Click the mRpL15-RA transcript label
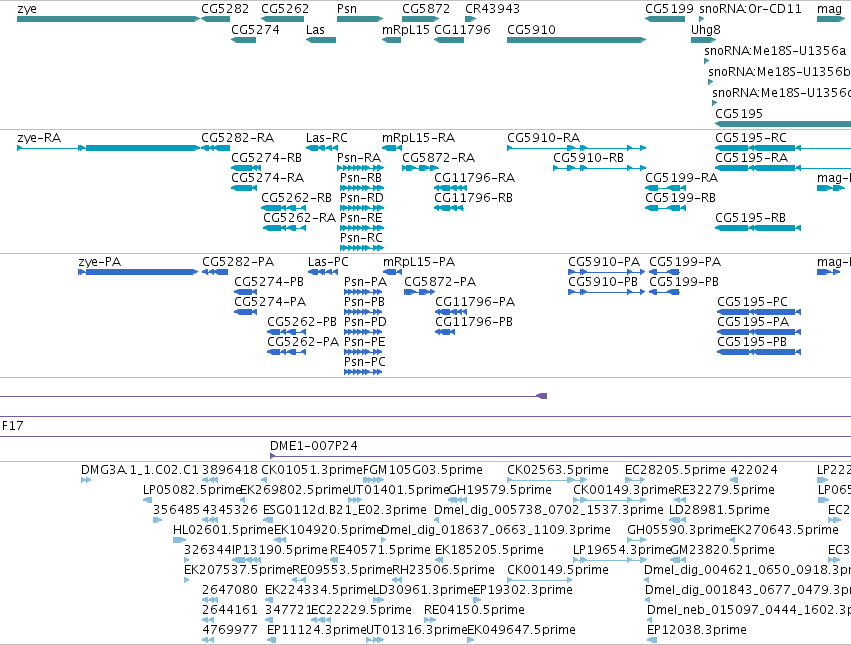 (418, 138)
